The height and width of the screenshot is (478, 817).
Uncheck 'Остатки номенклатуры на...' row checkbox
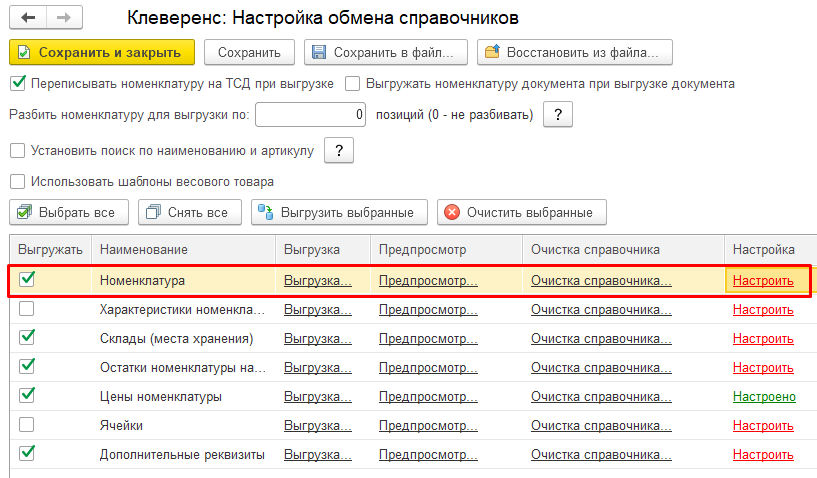click(x=27, y=367)
